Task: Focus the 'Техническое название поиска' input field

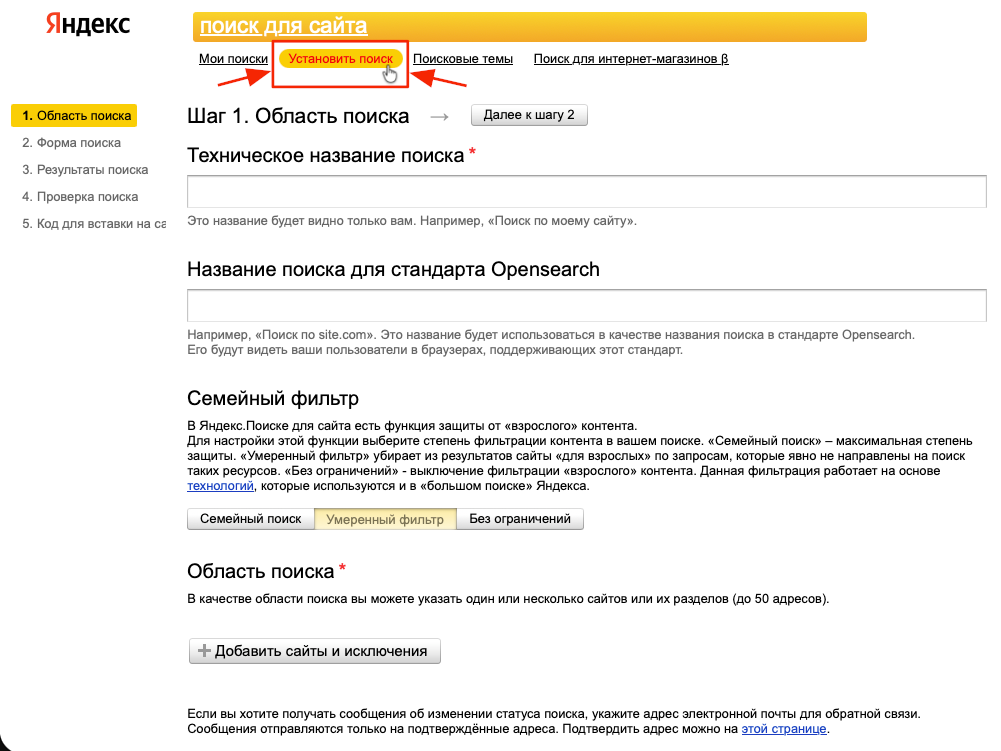Action: pyautogui.click(x=587, y=192)
